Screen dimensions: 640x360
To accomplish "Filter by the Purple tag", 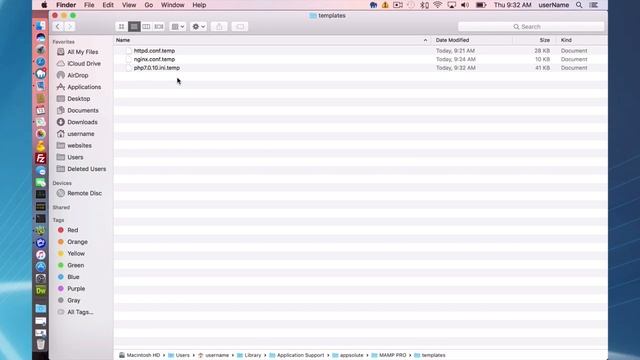I will coord(76,289).
